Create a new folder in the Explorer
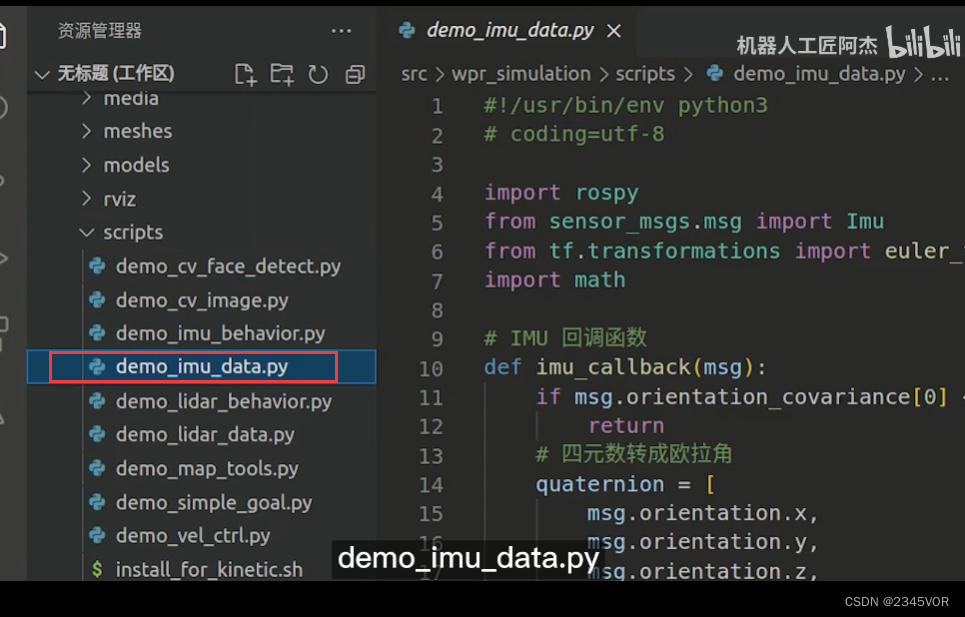 (281, 73)
